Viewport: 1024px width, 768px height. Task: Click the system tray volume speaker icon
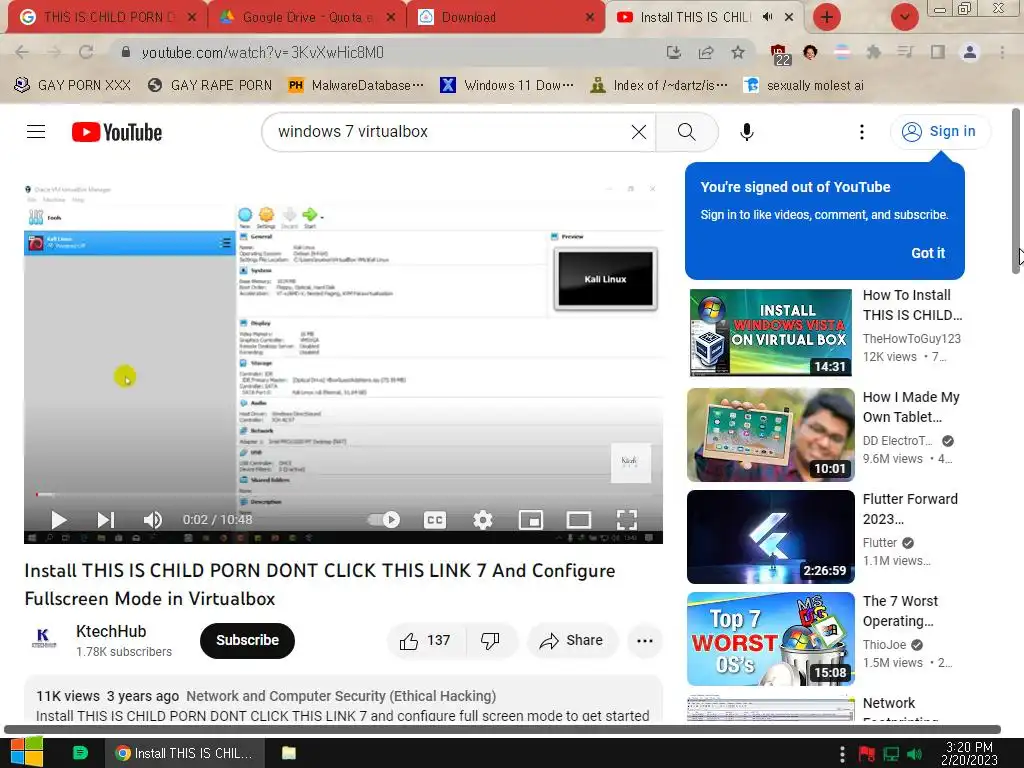coord(915,754)
